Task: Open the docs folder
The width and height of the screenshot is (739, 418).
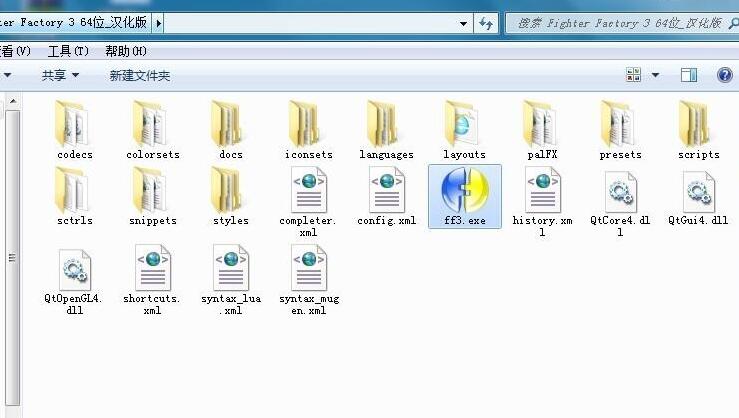Action: (230, 130)
